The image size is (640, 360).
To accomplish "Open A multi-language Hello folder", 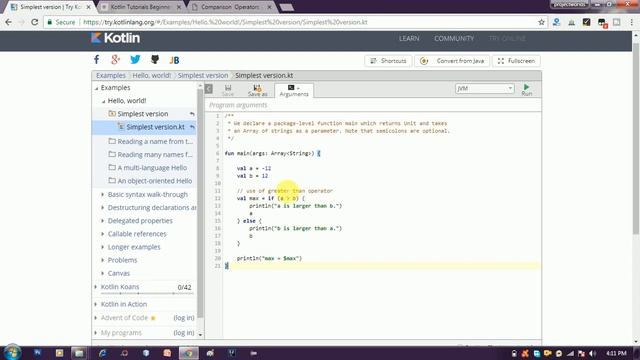I will pyautogui.click(x=148, y=168).
